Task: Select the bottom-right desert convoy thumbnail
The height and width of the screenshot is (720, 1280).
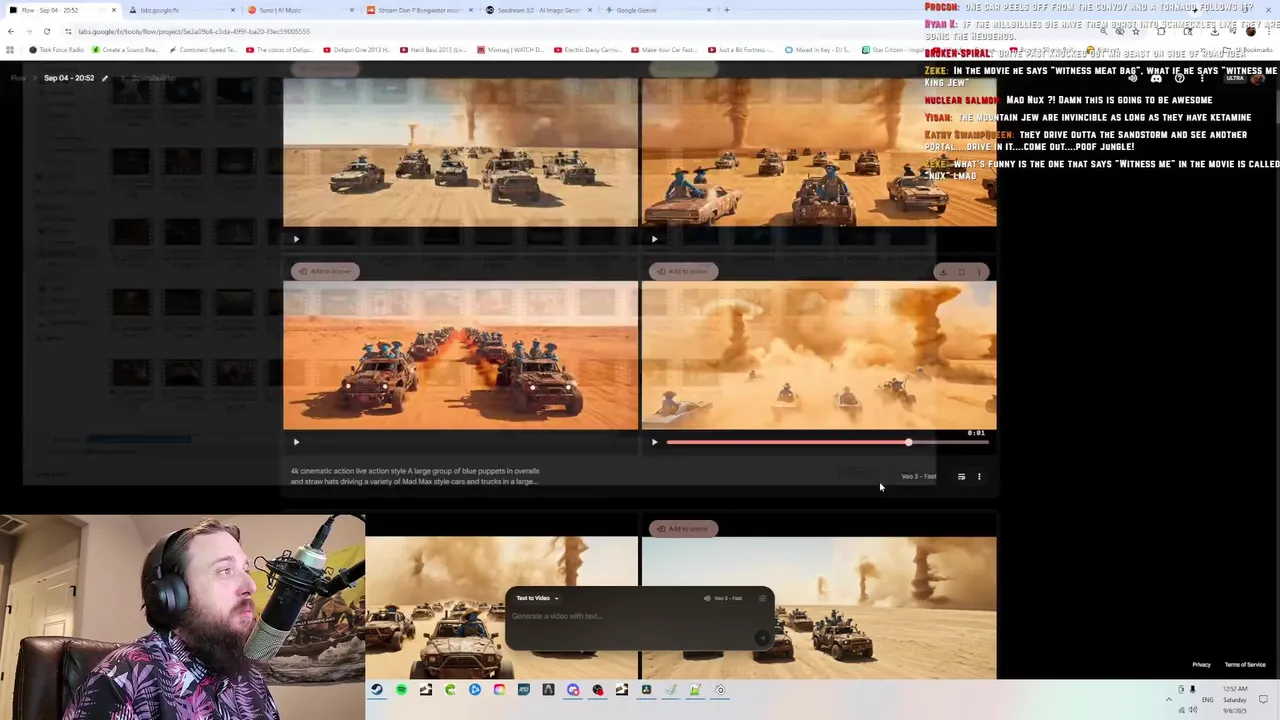Action: click(818, 608)
